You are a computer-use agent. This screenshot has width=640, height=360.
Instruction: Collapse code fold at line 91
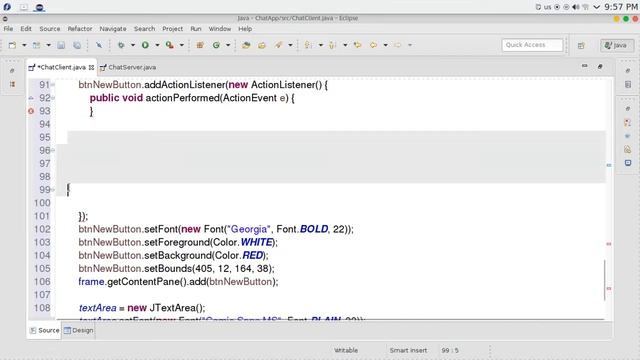53,85
